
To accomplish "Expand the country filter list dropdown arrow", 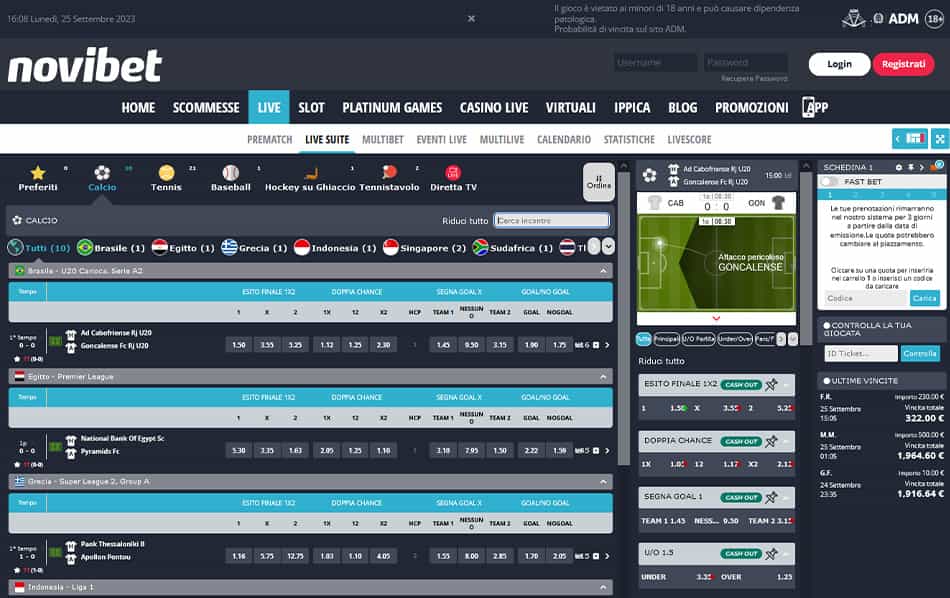I will (608, 246).
